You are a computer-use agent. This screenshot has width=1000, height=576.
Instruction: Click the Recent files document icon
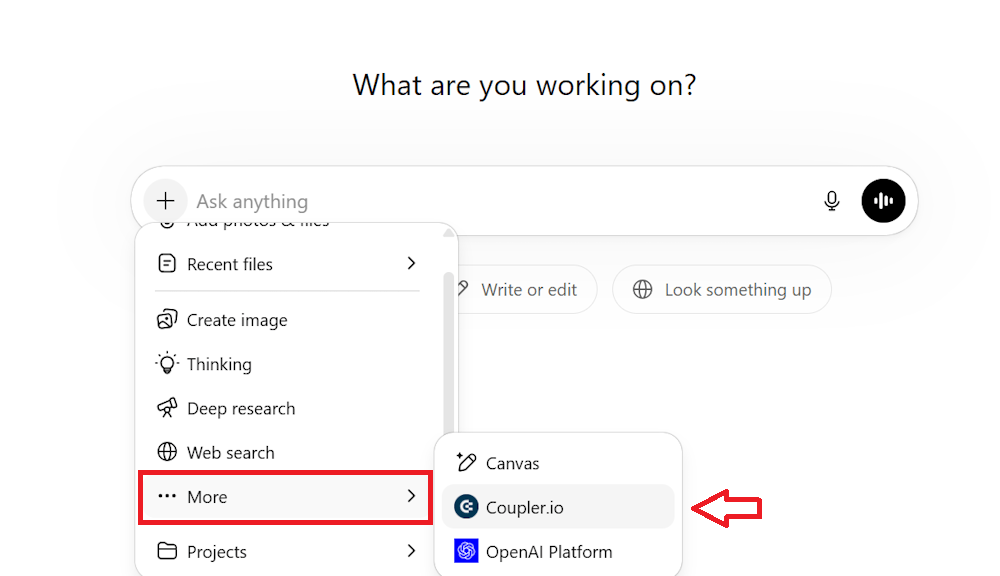pyautogui.click(x=167, y=263)
